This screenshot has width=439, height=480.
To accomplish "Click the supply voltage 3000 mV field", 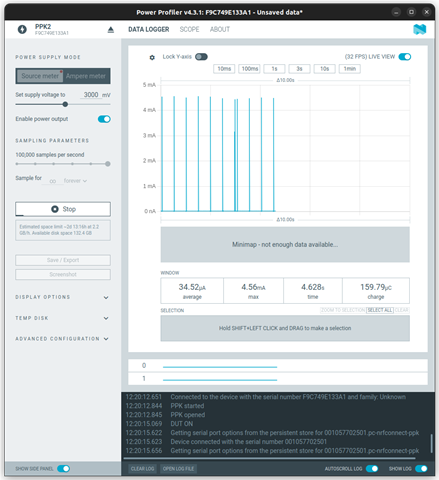I will click(x=90, y=95).
